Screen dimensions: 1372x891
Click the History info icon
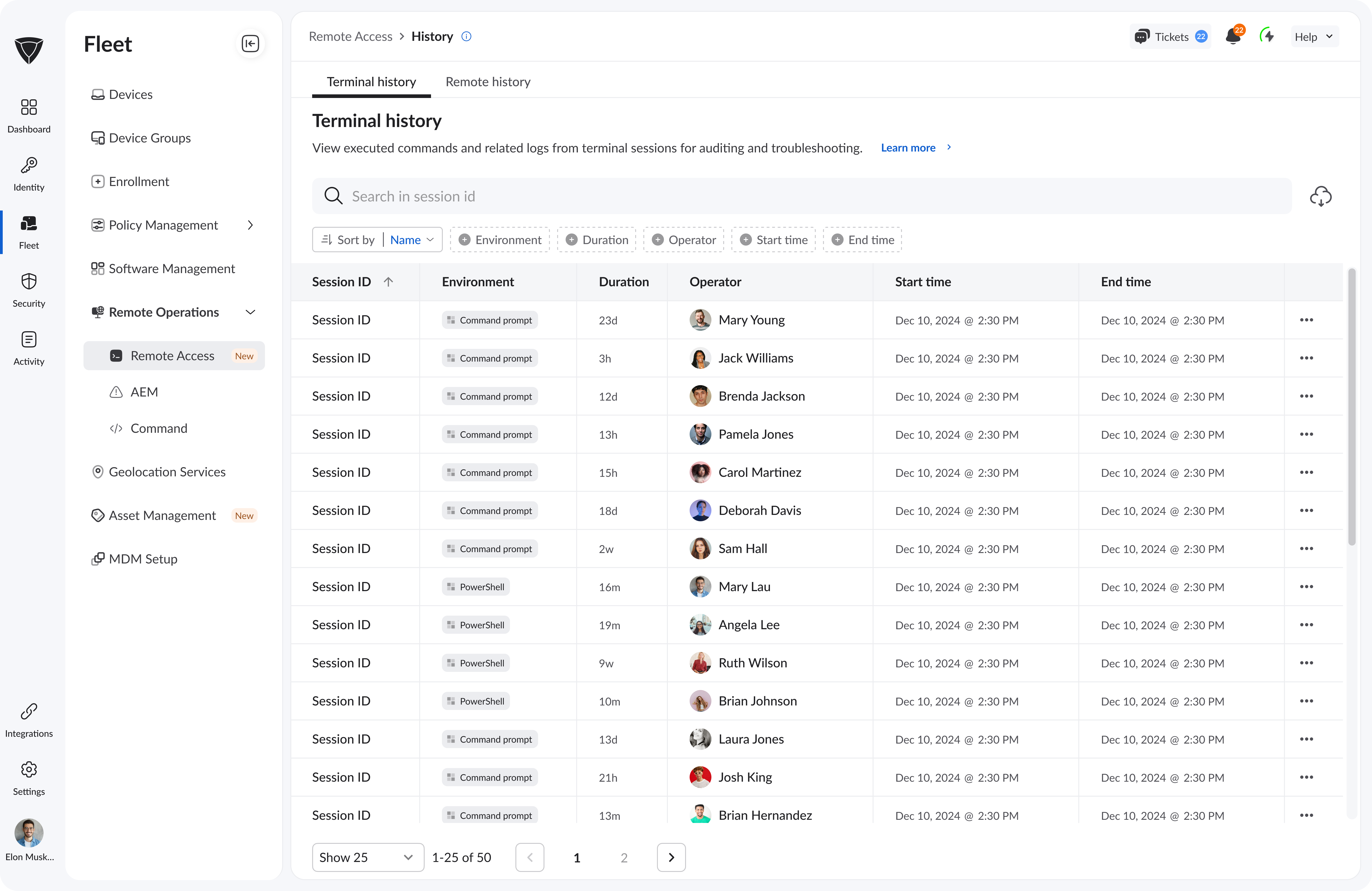click(466, 36)
